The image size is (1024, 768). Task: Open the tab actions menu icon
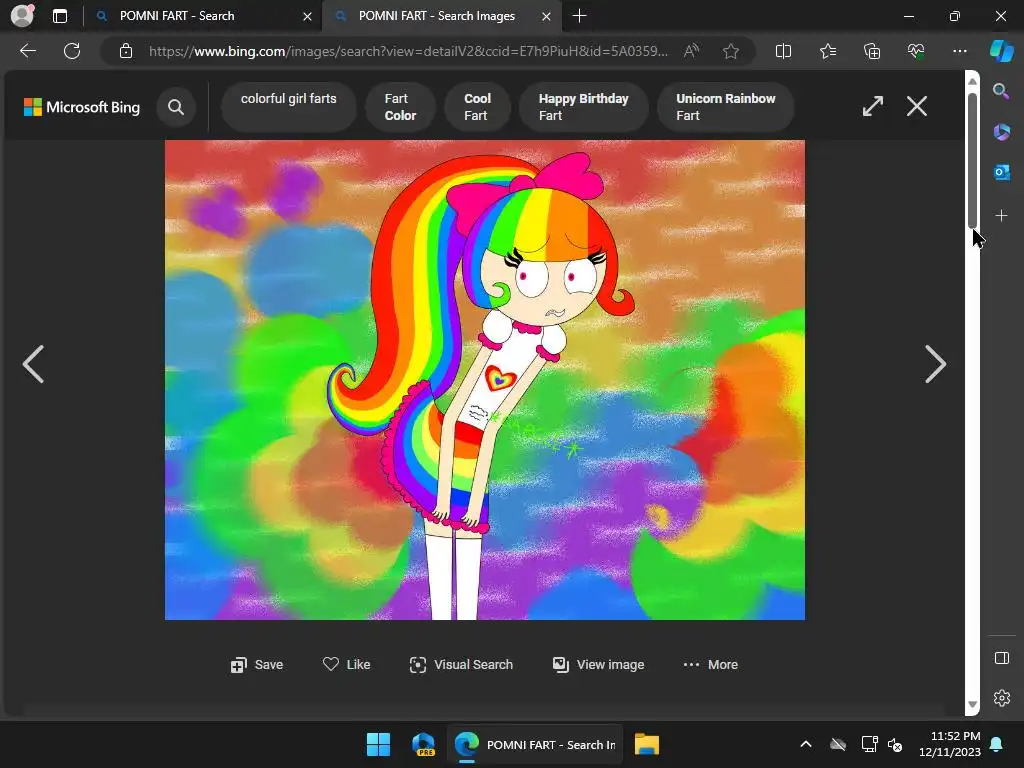click(x=59, y=16)
